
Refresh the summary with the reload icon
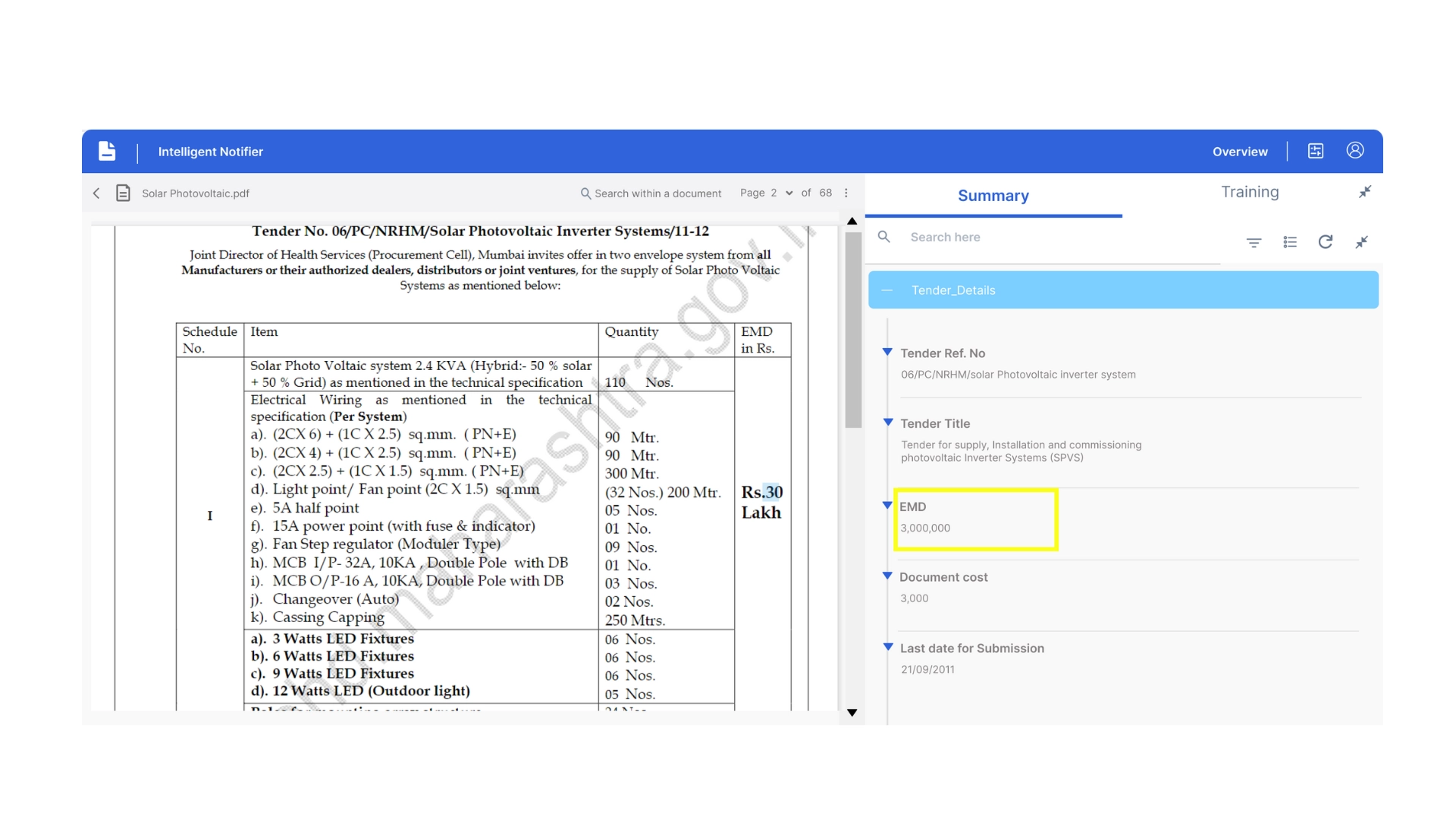1326,241
